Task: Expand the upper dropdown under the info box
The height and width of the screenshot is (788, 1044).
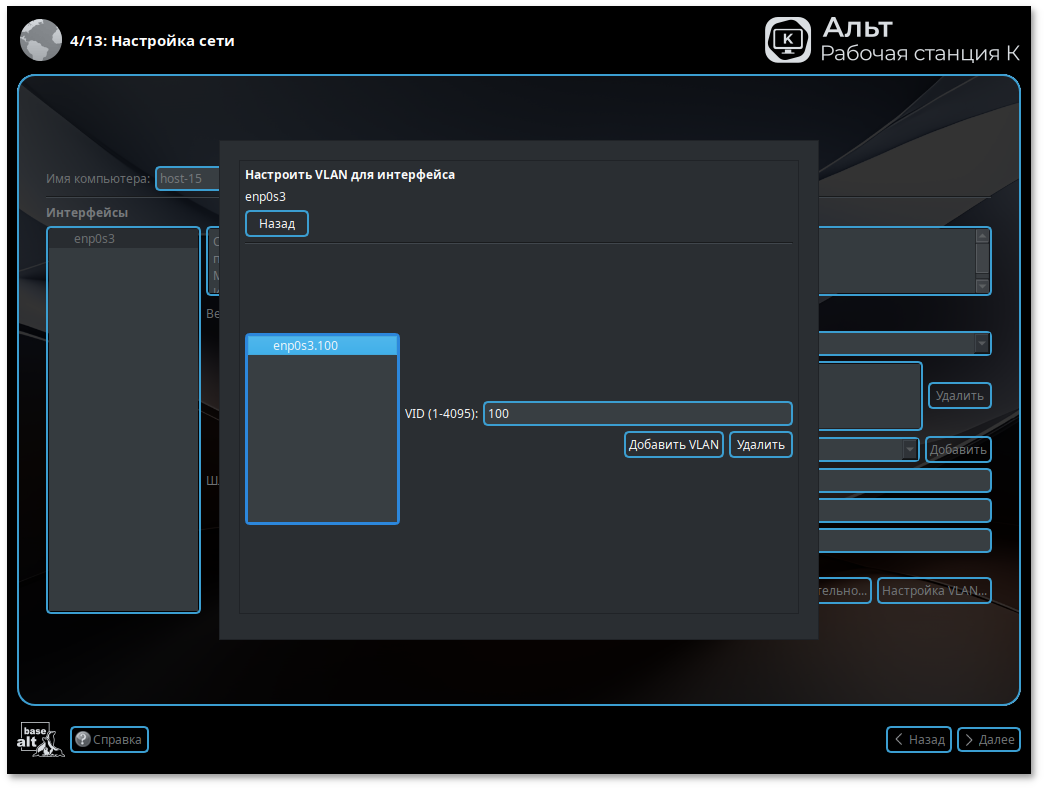Action: click(x=982, y=344)
